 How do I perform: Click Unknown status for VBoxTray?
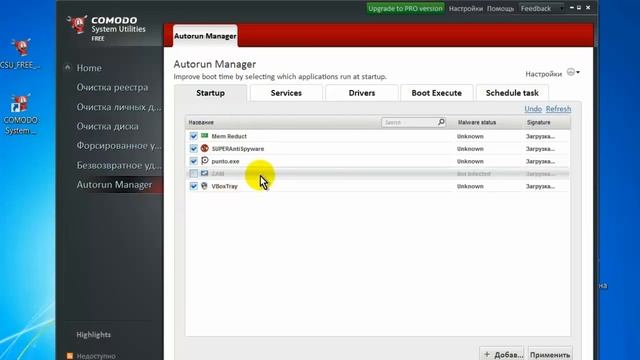coord(470,186)
